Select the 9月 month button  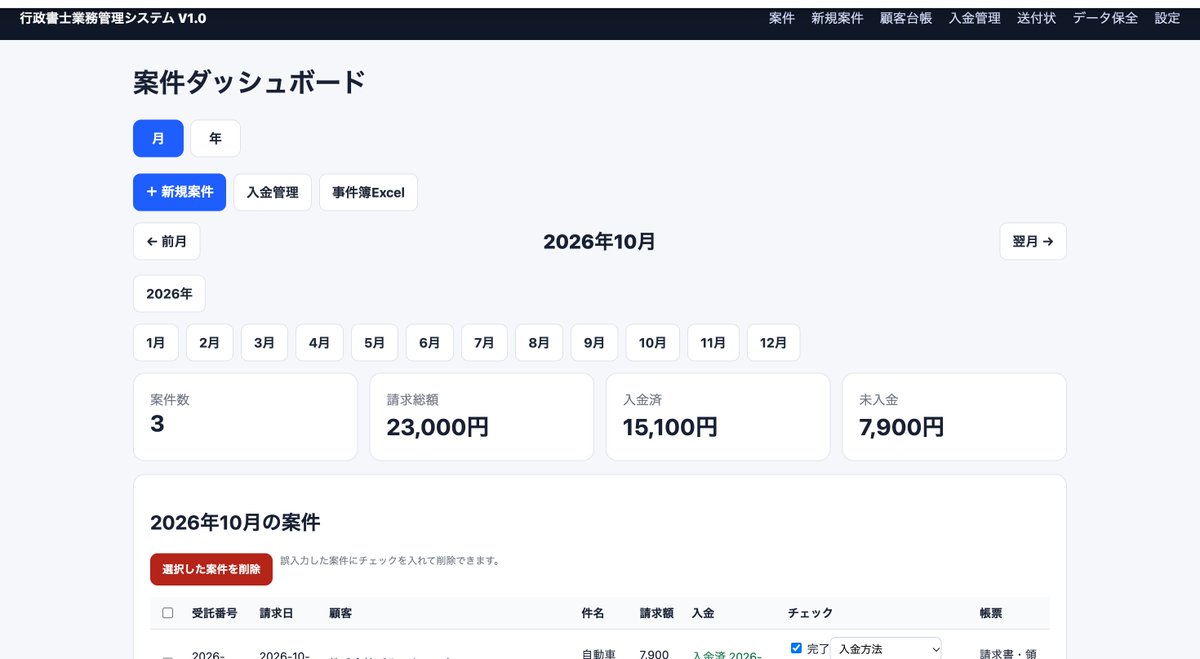(594, 342)
